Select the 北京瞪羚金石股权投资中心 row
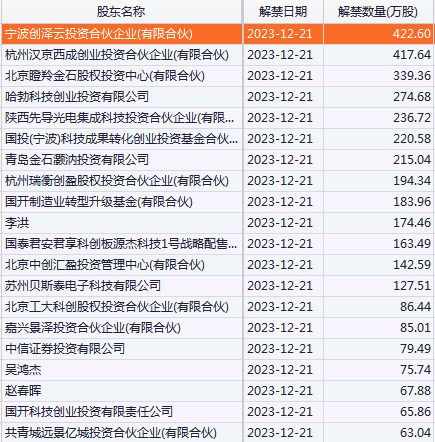 (217, 76)
